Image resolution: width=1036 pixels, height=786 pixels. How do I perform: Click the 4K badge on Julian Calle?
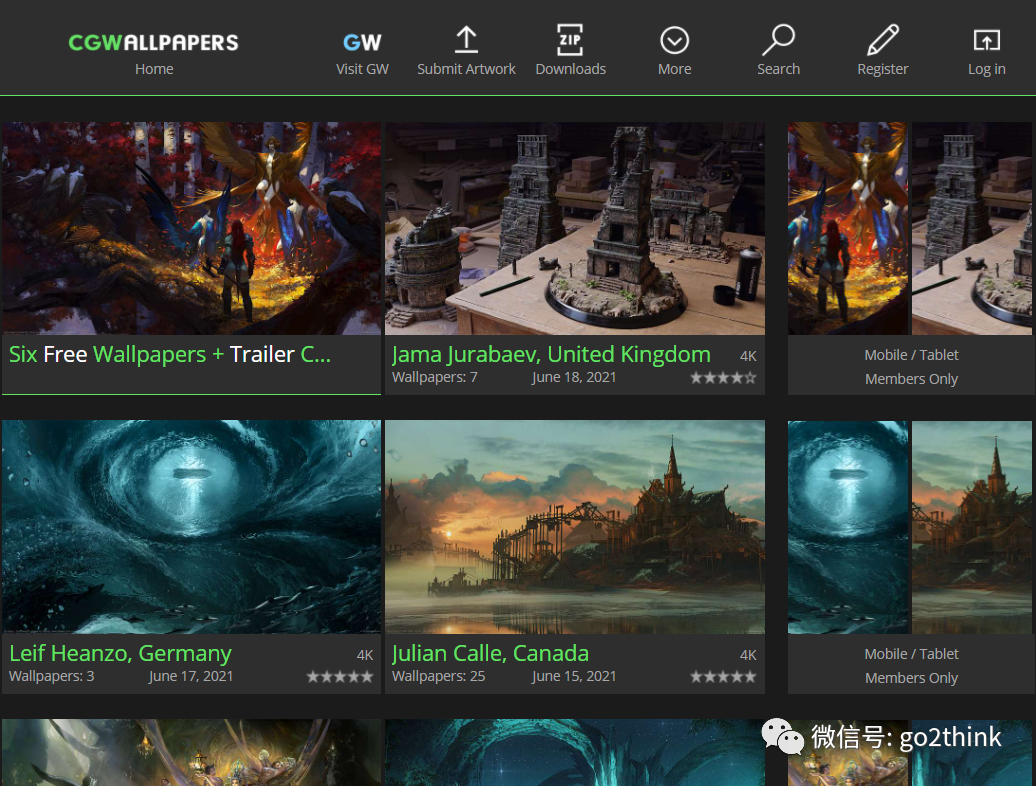pos(748,655)
